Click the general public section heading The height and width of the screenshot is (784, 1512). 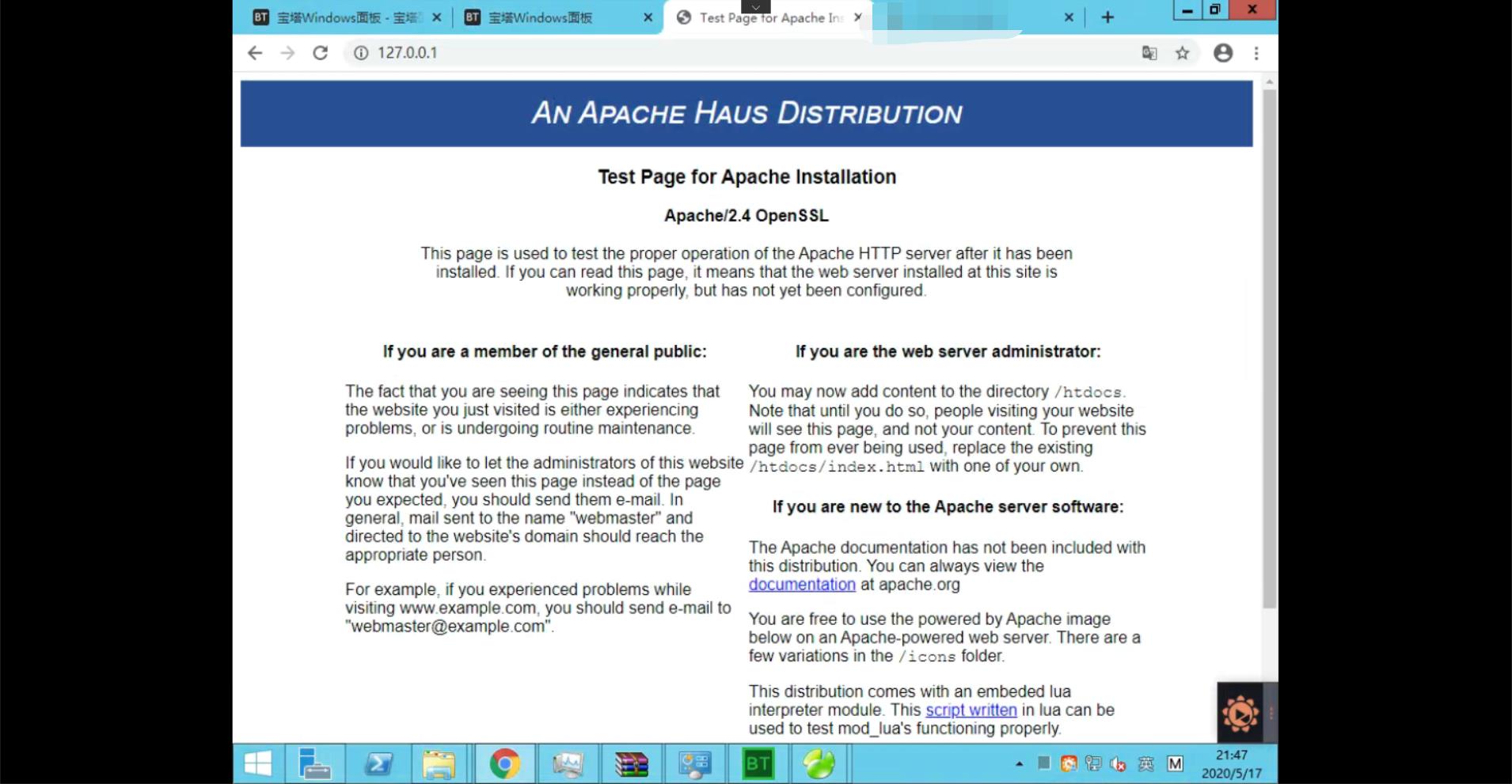click(545, 351)
